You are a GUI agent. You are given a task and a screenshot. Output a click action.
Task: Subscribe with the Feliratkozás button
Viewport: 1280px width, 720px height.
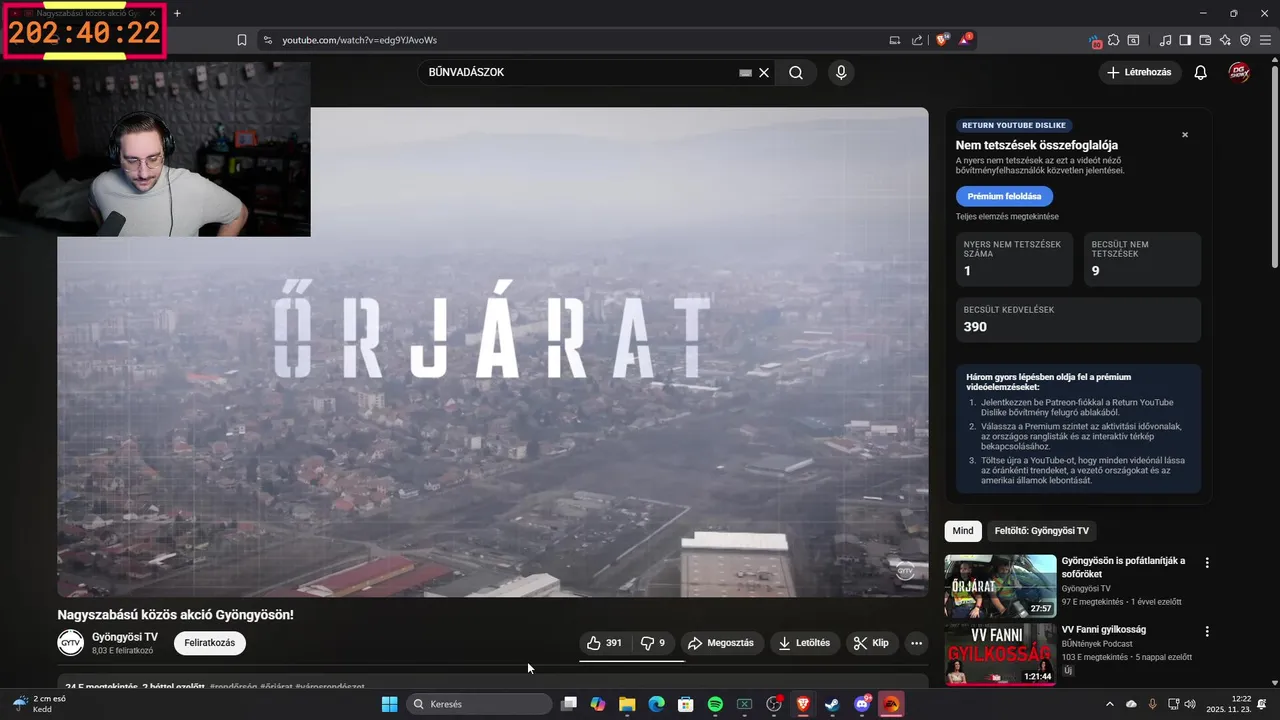pos(210,643)
